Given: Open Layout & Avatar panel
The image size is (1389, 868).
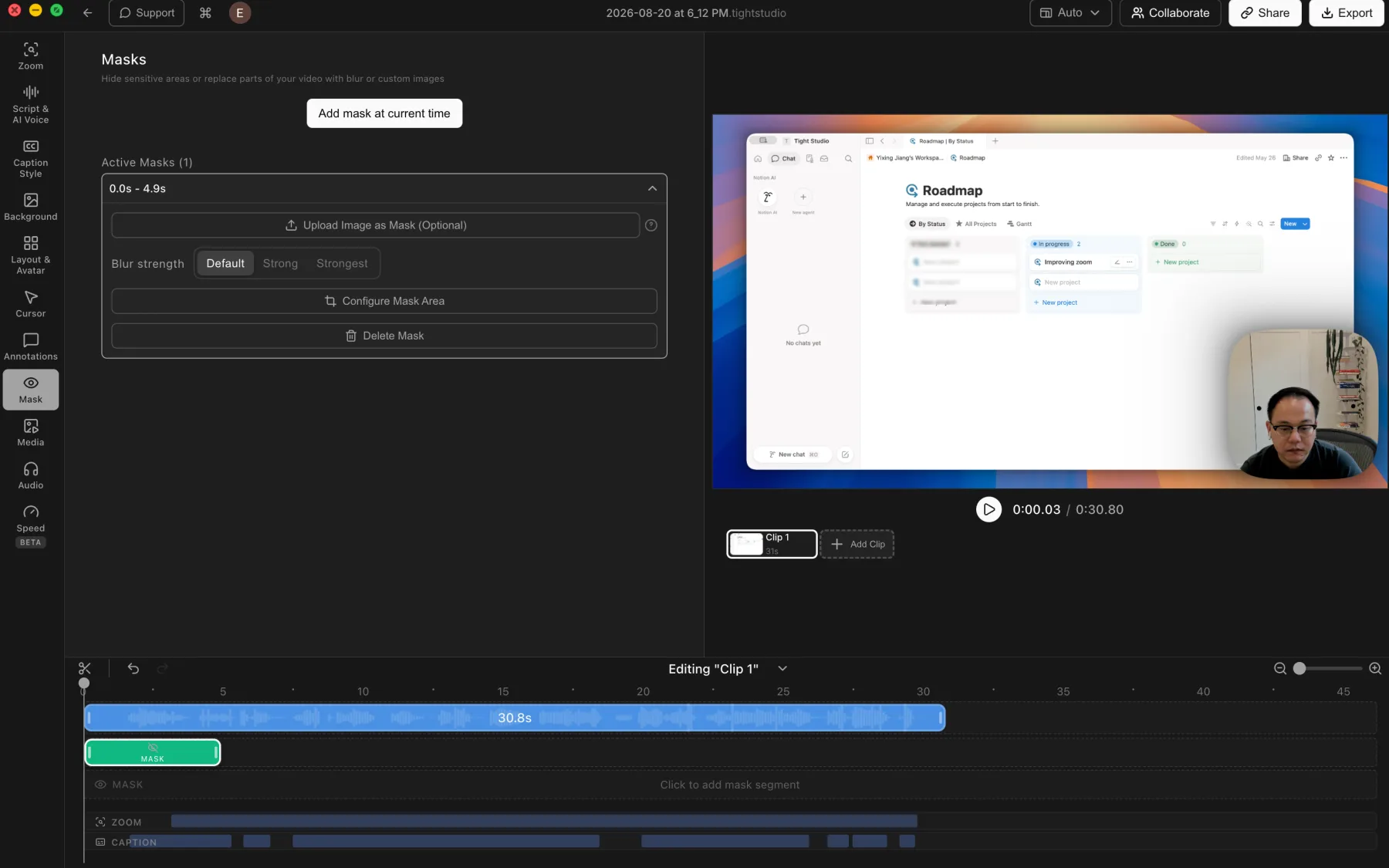Looking at the screenshot, I should point(31,255).
